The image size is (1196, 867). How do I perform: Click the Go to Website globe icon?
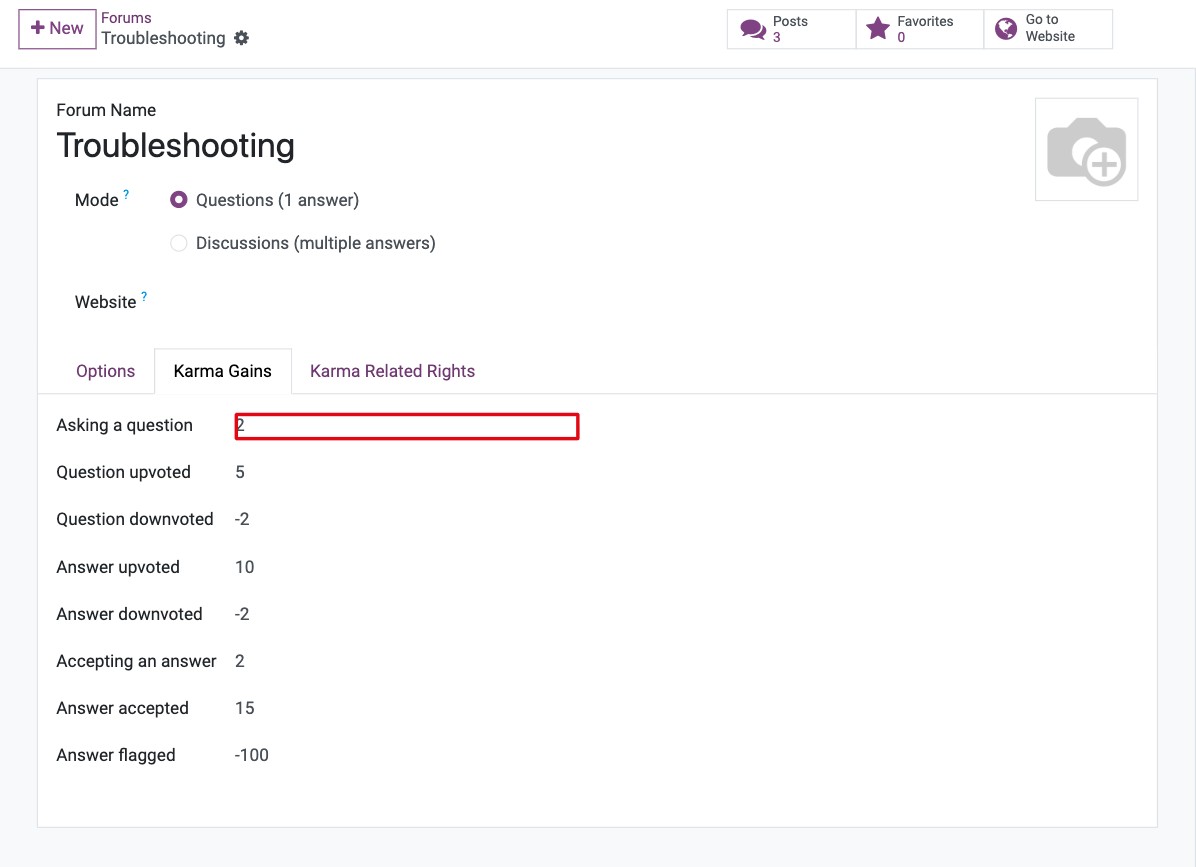point(1006,29)
